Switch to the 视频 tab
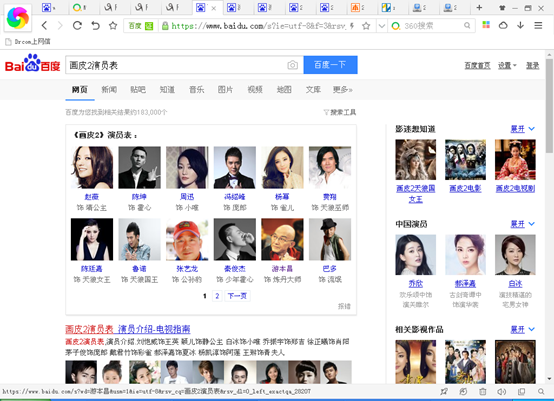554x401 pixels. pyautogui.click(x=255, y=90)
